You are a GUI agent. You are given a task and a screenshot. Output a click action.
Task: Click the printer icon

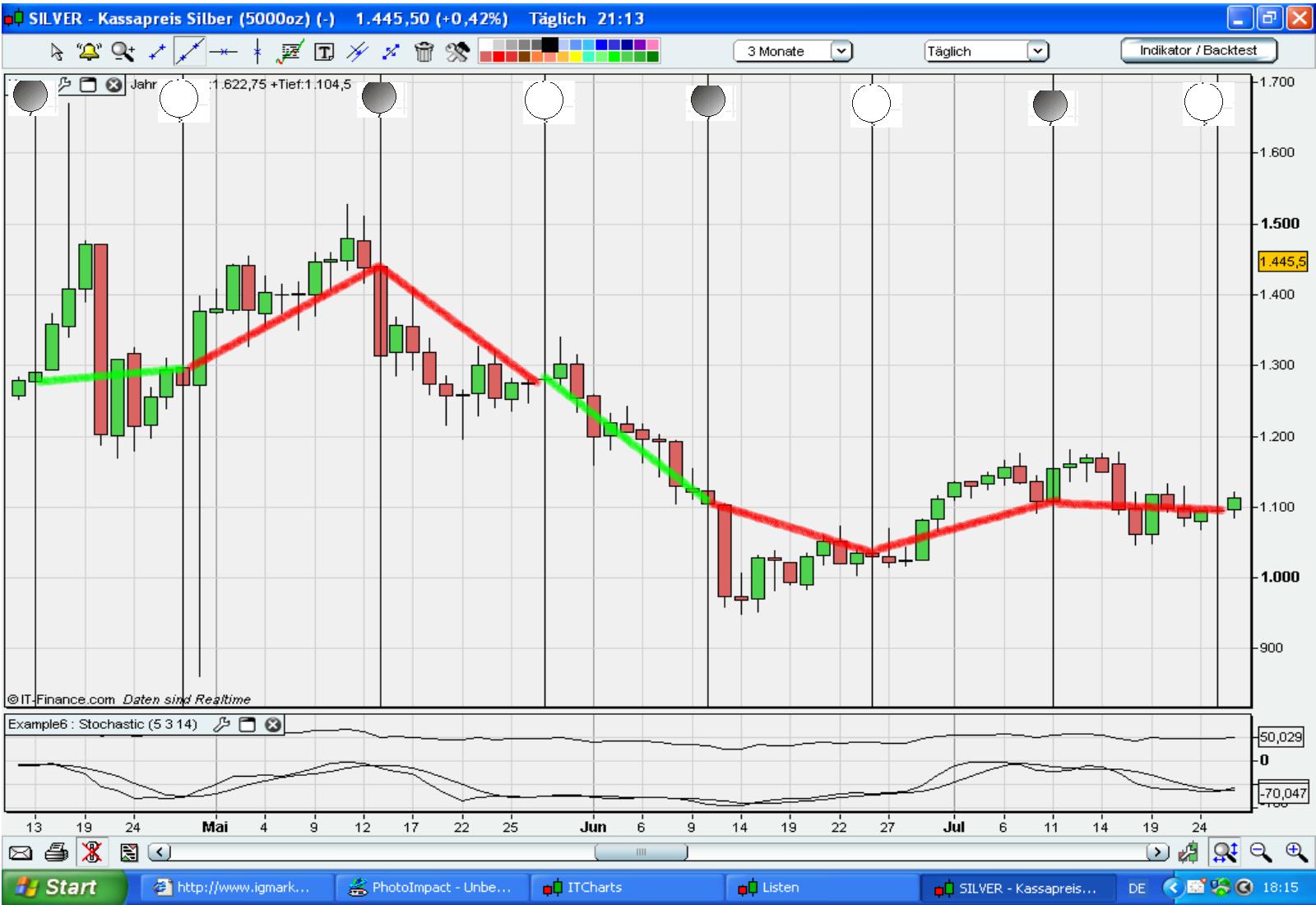tap(56, 853)
